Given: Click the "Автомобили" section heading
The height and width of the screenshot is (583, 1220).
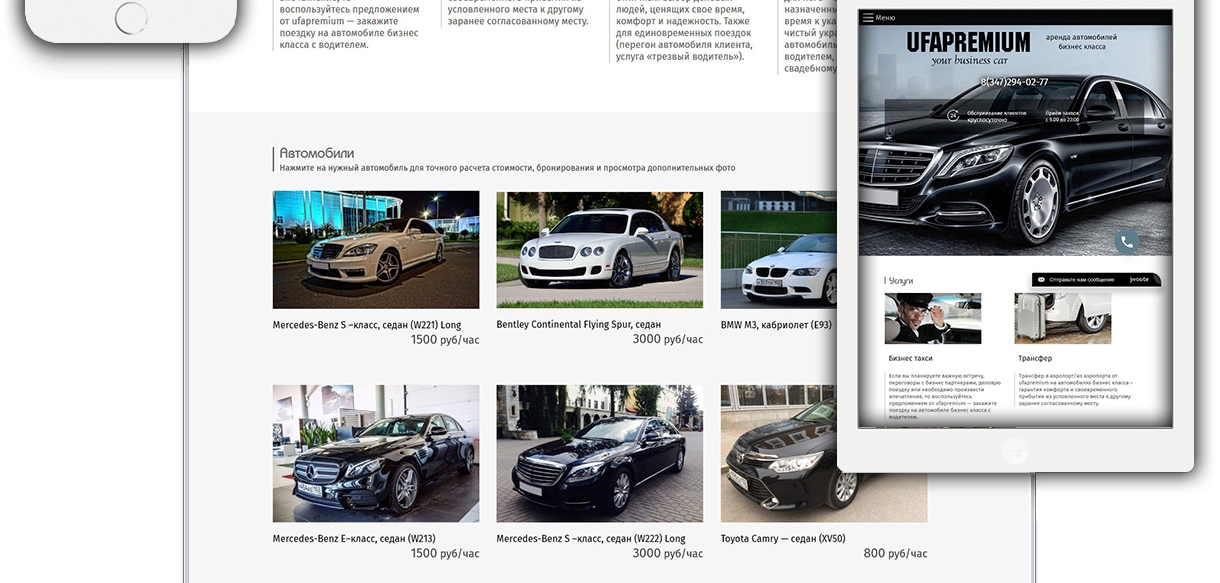Looking at the screenshot, I should pos(316,153).
